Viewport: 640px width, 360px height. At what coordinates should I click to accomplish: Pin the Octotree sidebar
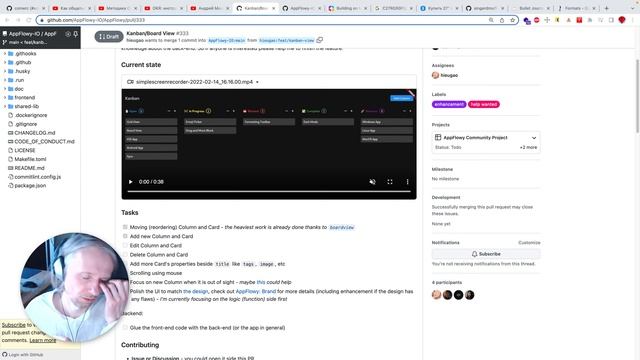[x=76, y=34]
